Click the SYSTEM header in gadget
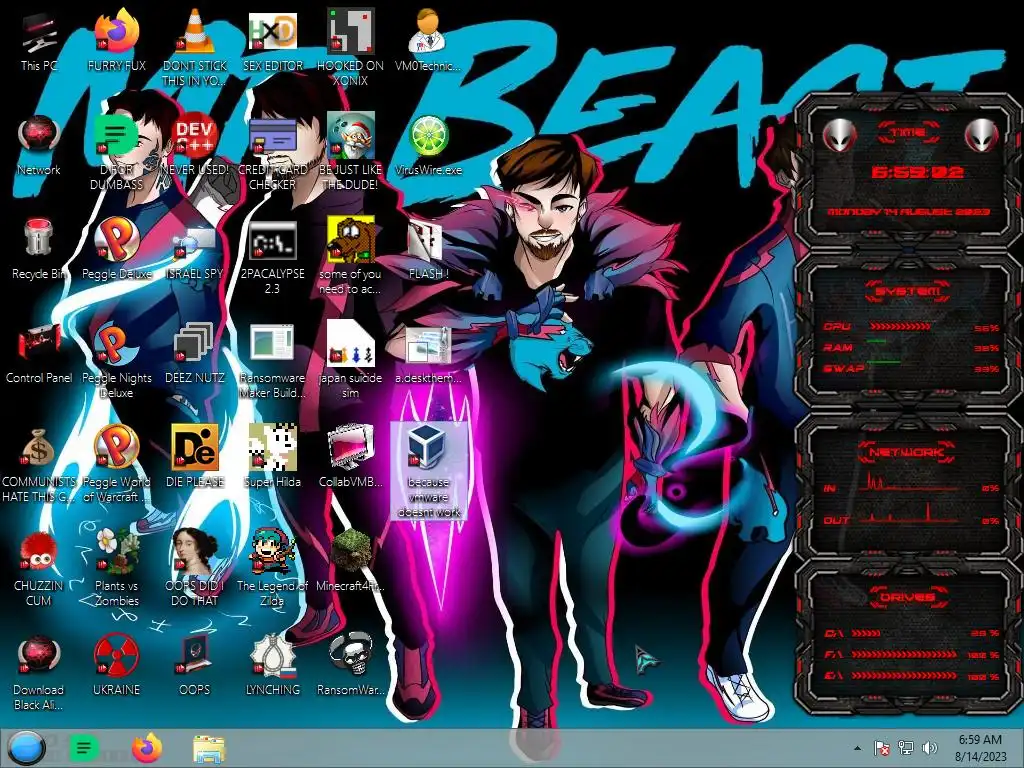 click(908, 291)
